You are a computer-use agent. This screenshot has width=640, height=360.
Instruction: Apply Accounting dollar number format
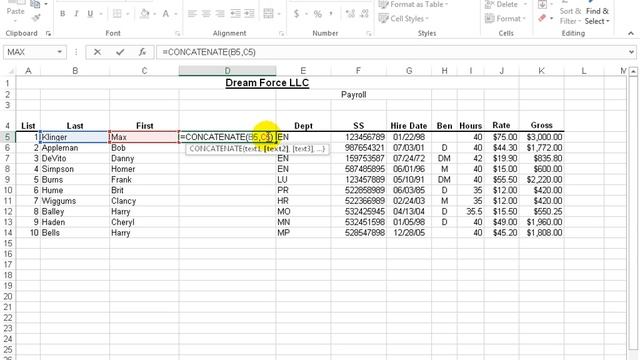[x=297, y=14]
